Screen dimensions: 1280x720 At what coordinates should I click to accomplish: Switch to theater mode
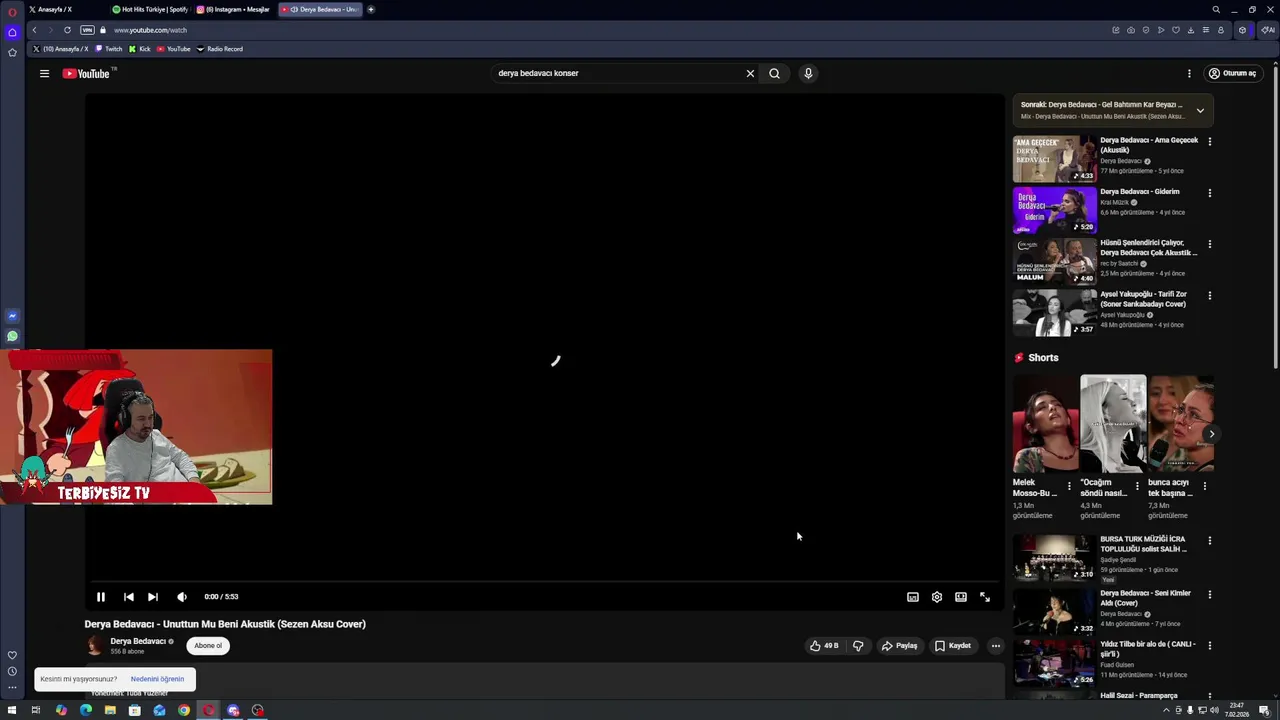click(961, 597)
